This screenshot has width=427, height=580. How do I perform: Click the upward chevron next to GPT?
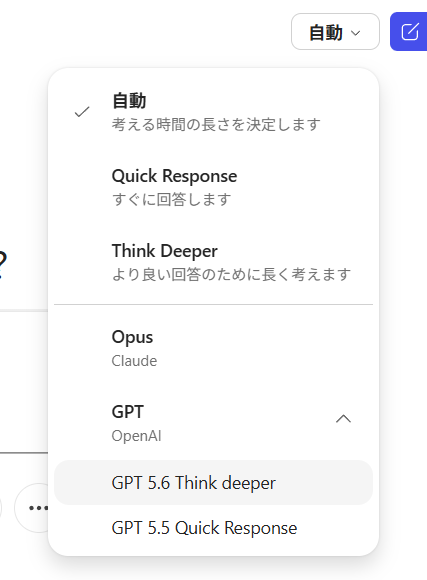343,419
